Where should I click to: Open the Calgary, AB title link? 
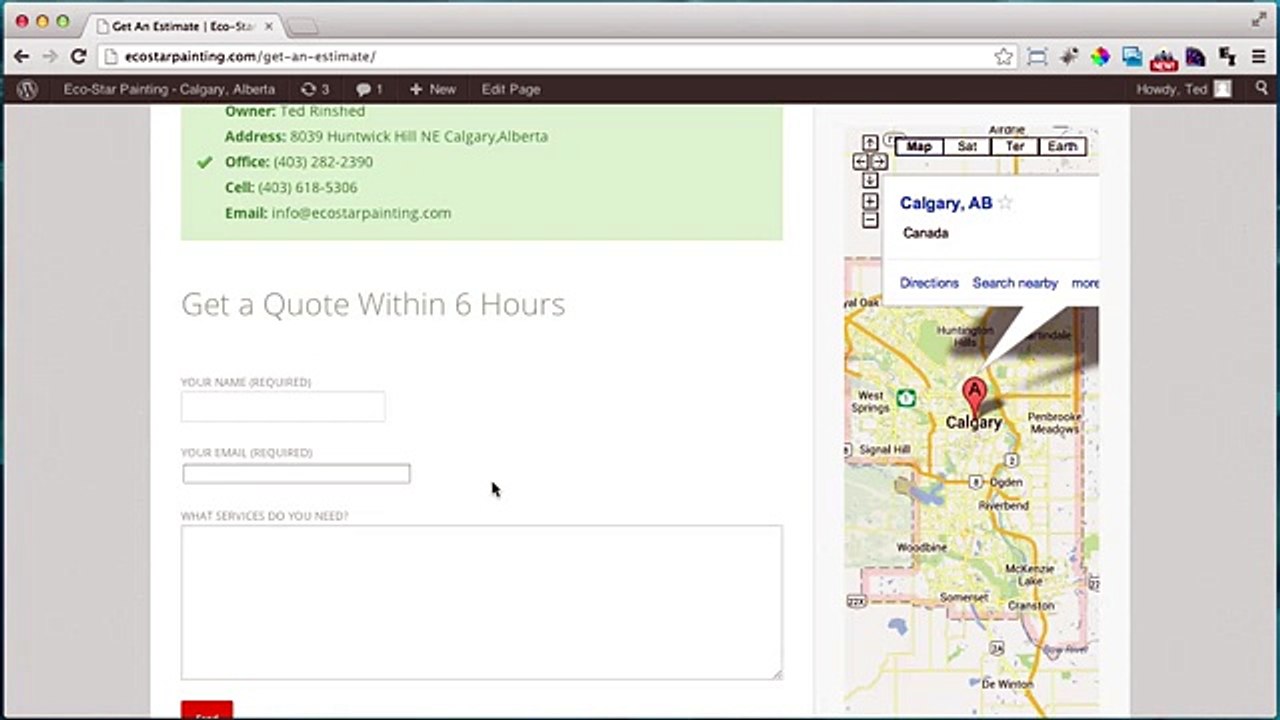click(946, 203)
